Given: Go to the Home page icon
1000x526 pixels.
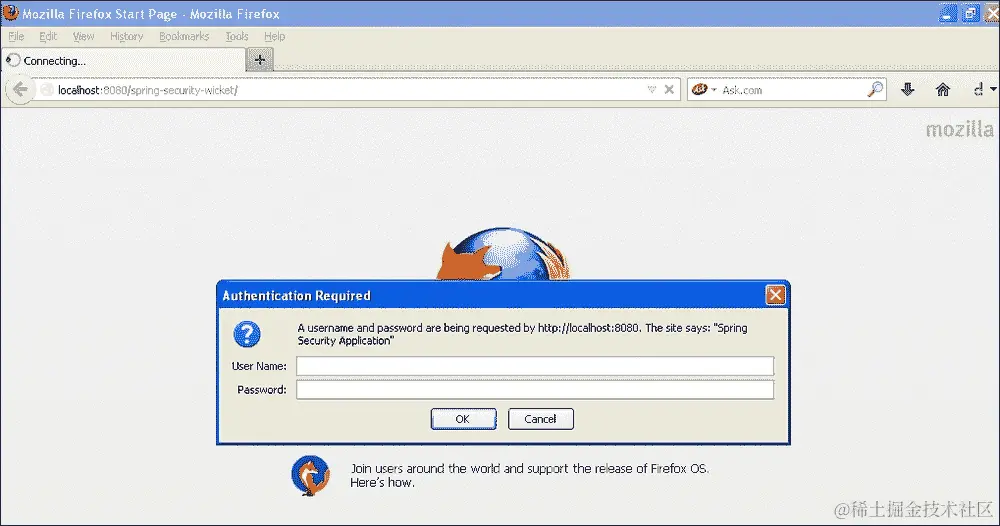Looking at the screenshot, I should pyautogui.click(x=943, y=90).
